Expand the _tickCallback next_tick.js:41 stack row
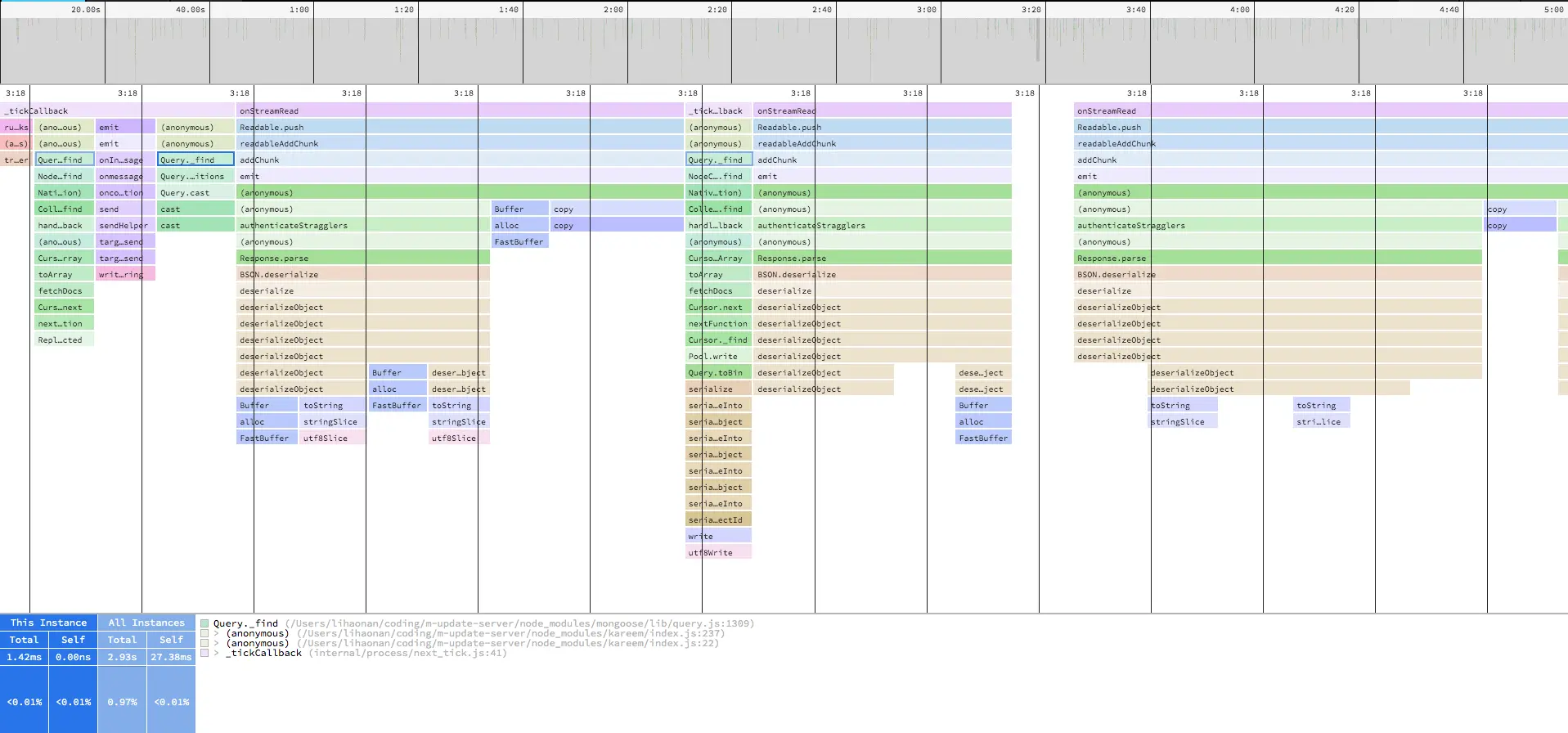Image resolution: width=1568 pixels, height=733 pixels. [217, 653]
